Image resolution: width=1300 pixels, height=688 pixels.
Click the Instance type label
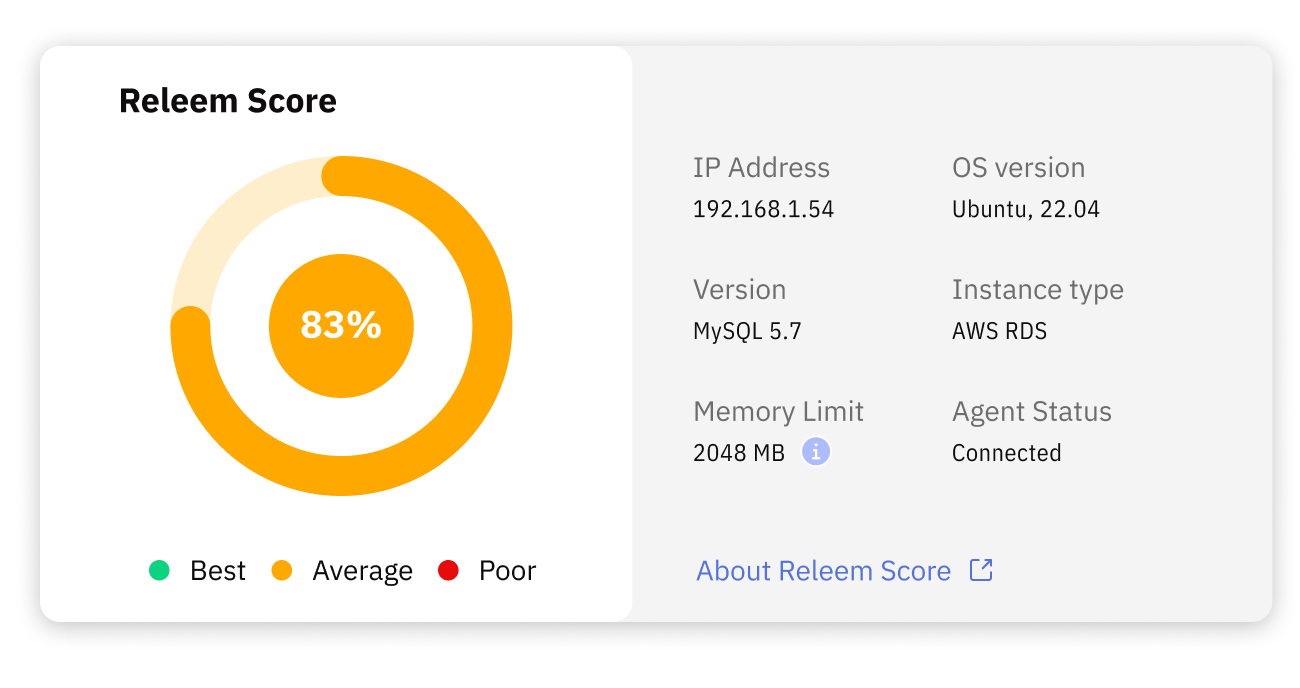click(x=1037, y=290)
